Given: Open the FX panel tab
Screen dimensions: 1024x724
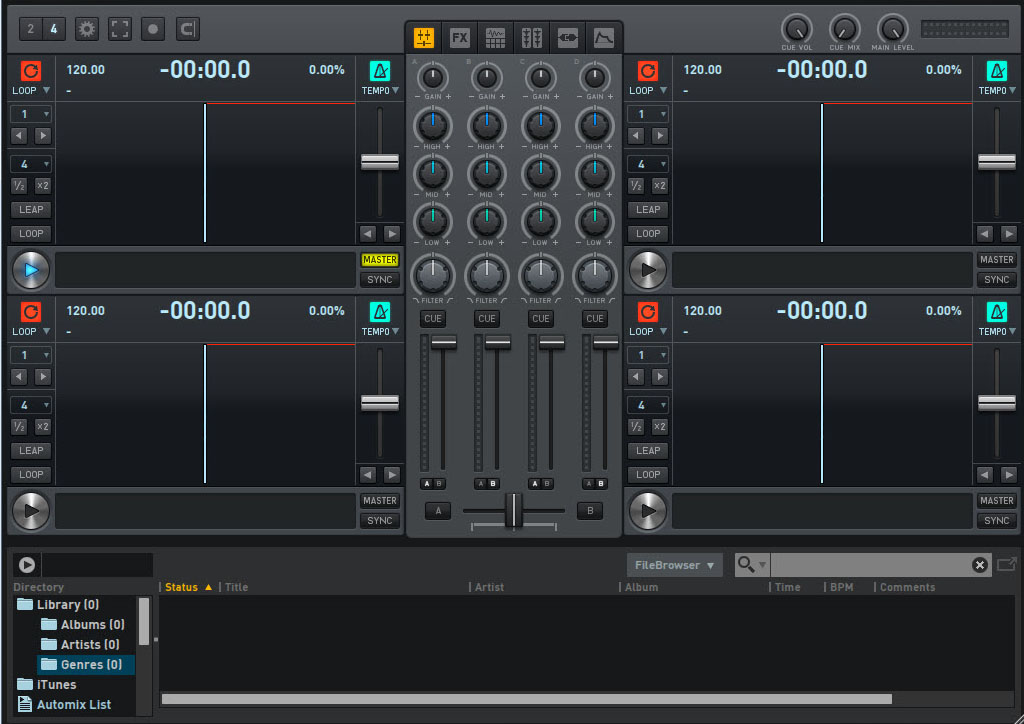Looking at the screenshot, I should click(460, 38).
